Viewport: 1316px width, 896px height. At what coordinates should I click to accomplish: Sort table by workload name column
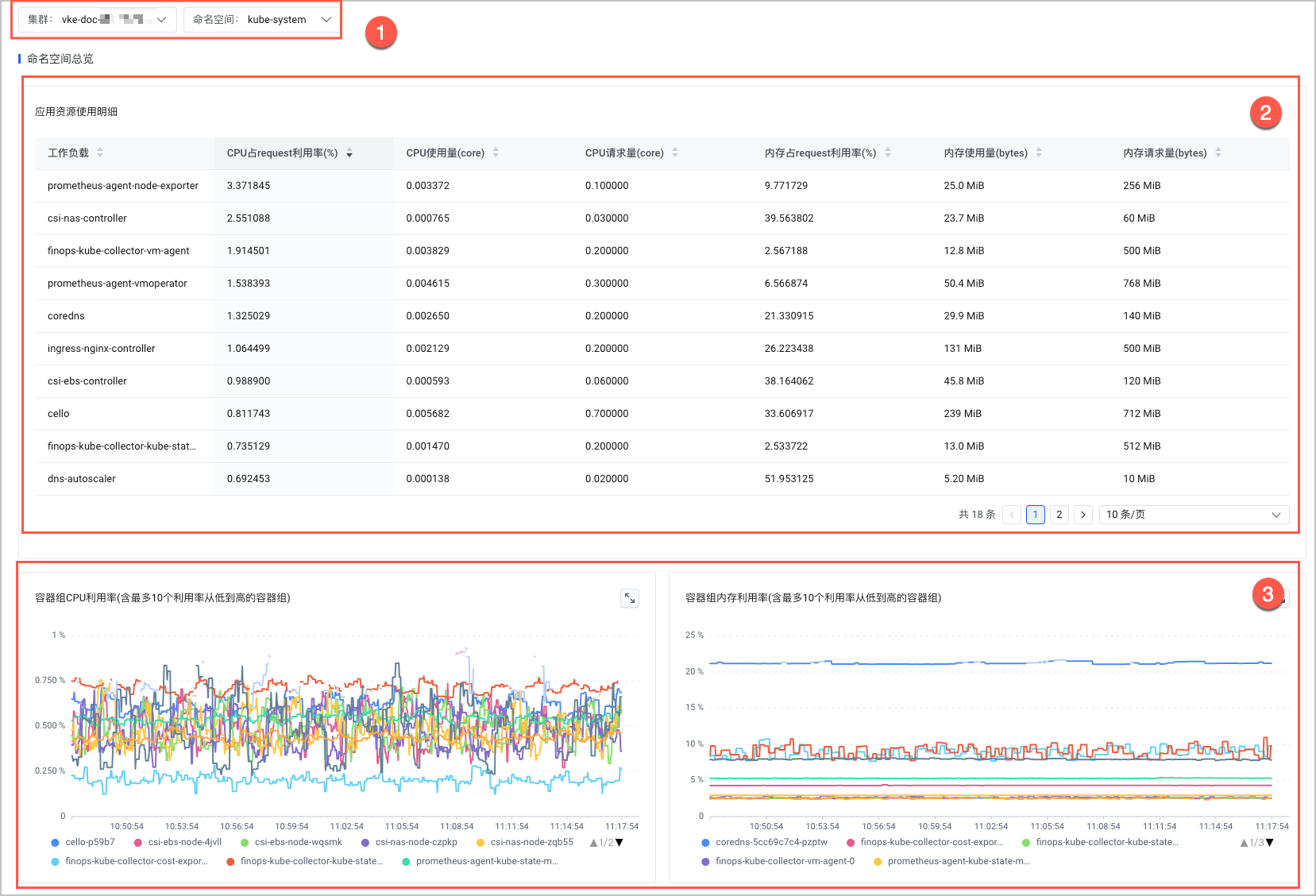(x=100, y=153)
